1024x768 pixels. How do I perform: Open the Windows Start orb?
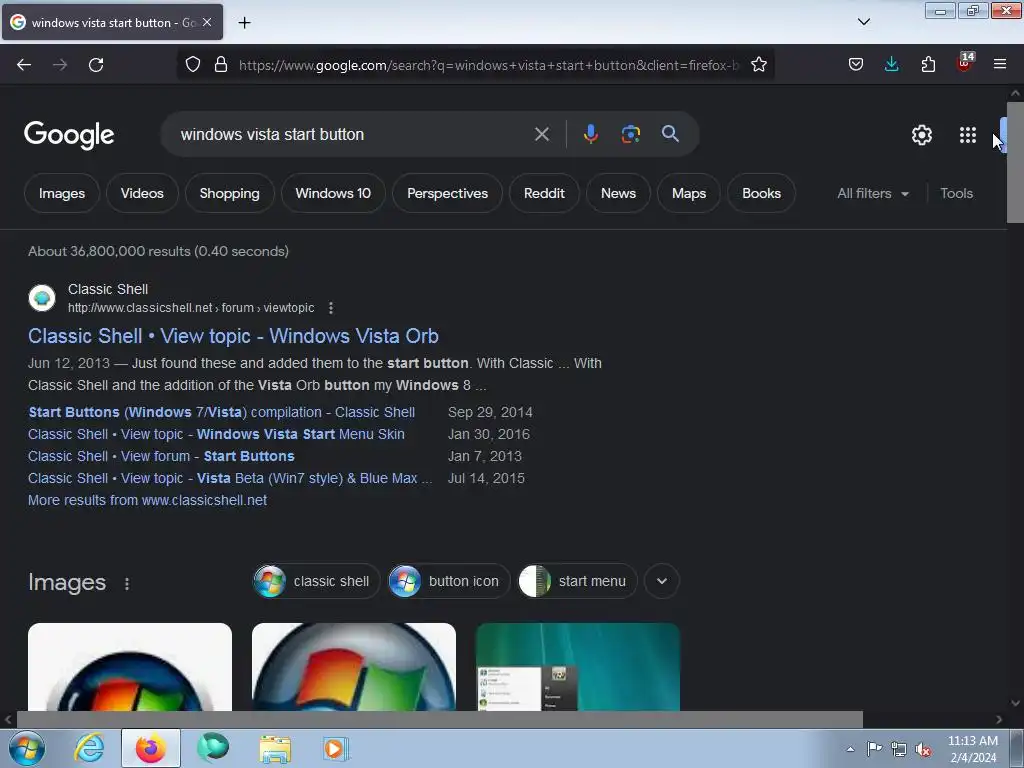point(27,748)
